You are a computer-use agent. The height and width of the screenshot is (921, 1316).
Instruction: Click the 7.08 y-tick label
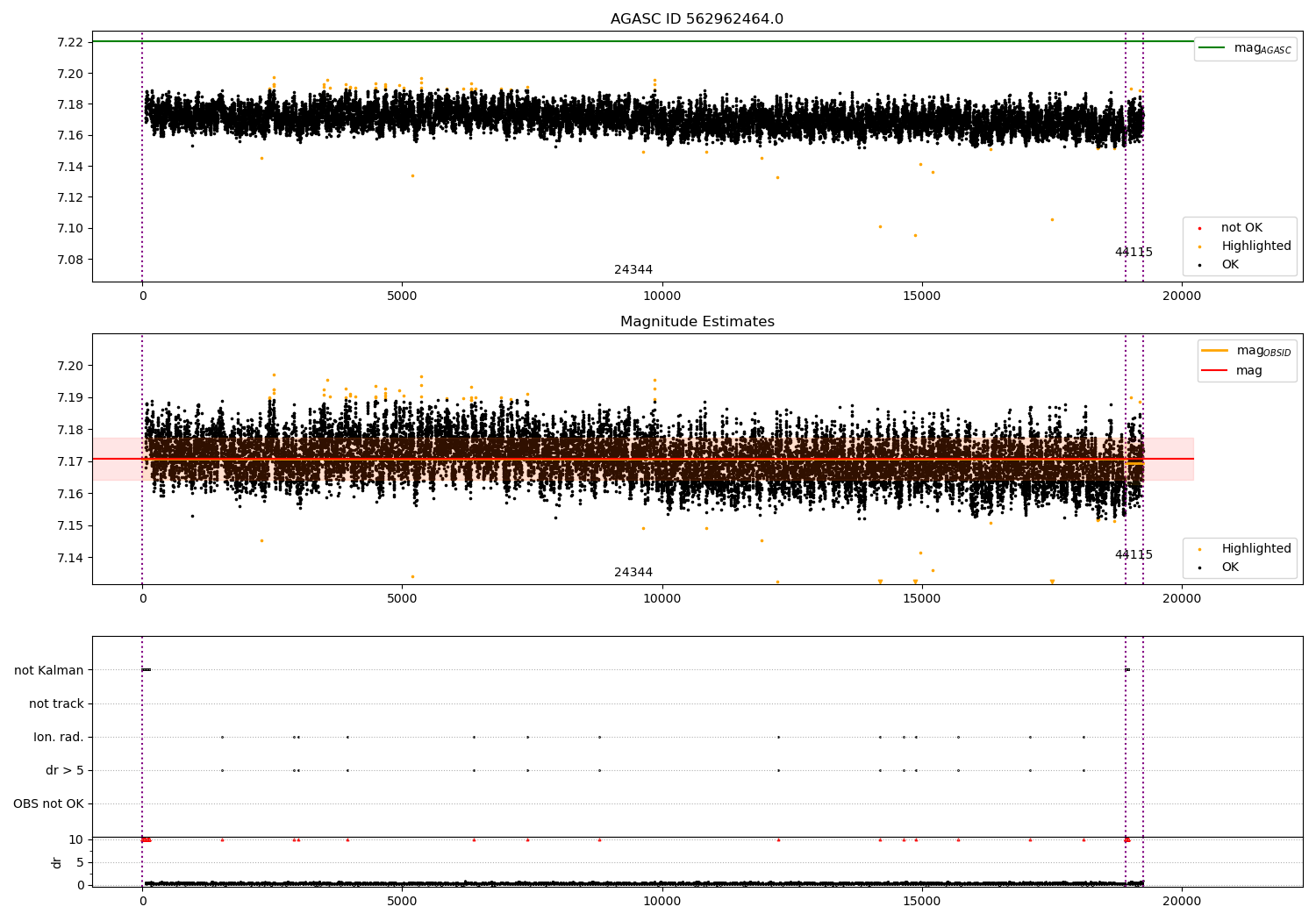[69, 260]
